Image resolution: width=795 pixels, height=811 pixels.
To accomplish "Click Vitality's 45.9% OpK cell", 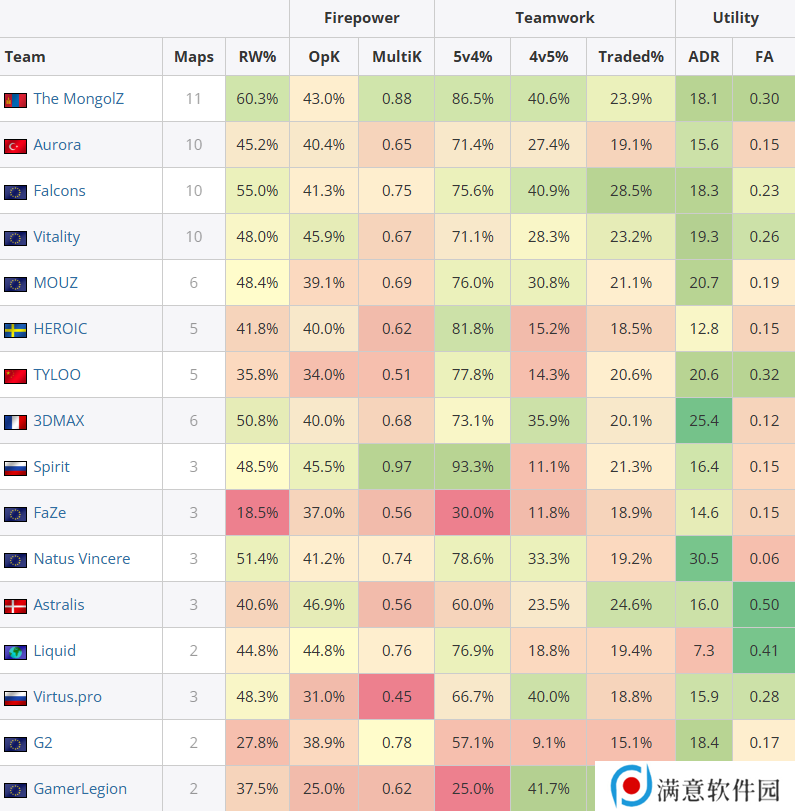I will (x=324, y=237).
